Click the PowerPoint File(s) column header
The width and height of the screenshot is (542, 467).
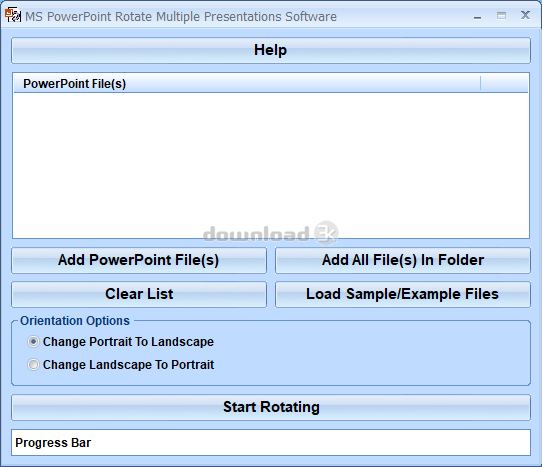point(247,84)
